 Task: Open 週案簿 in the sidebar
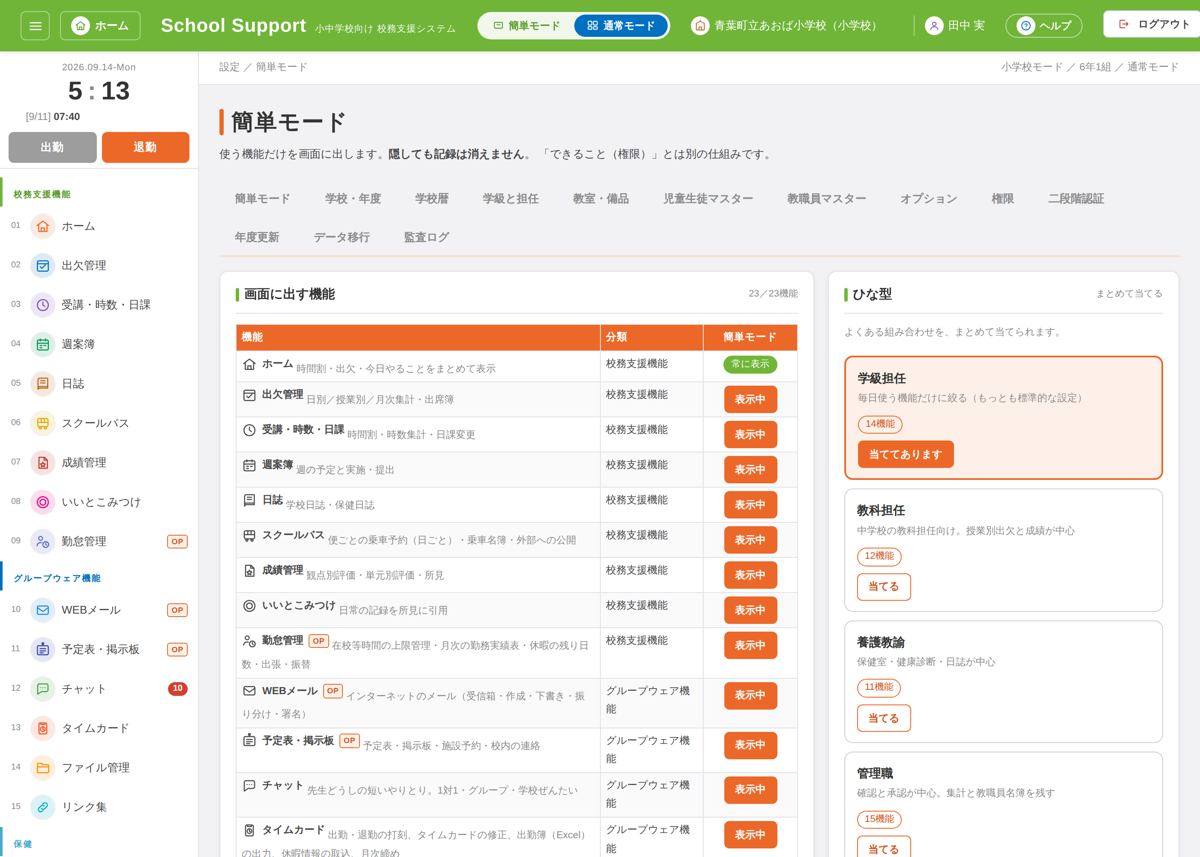pyautogui.click(x=99, y=344)
